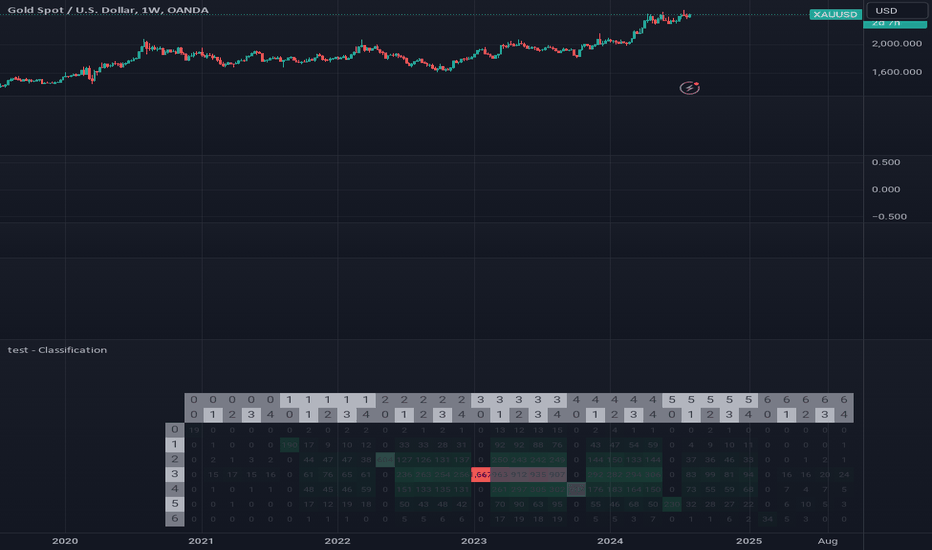Image resolution: width=932 pixels, height=550 pixels.
Task: Click the 306 table cell
Action: coord(653,474)
